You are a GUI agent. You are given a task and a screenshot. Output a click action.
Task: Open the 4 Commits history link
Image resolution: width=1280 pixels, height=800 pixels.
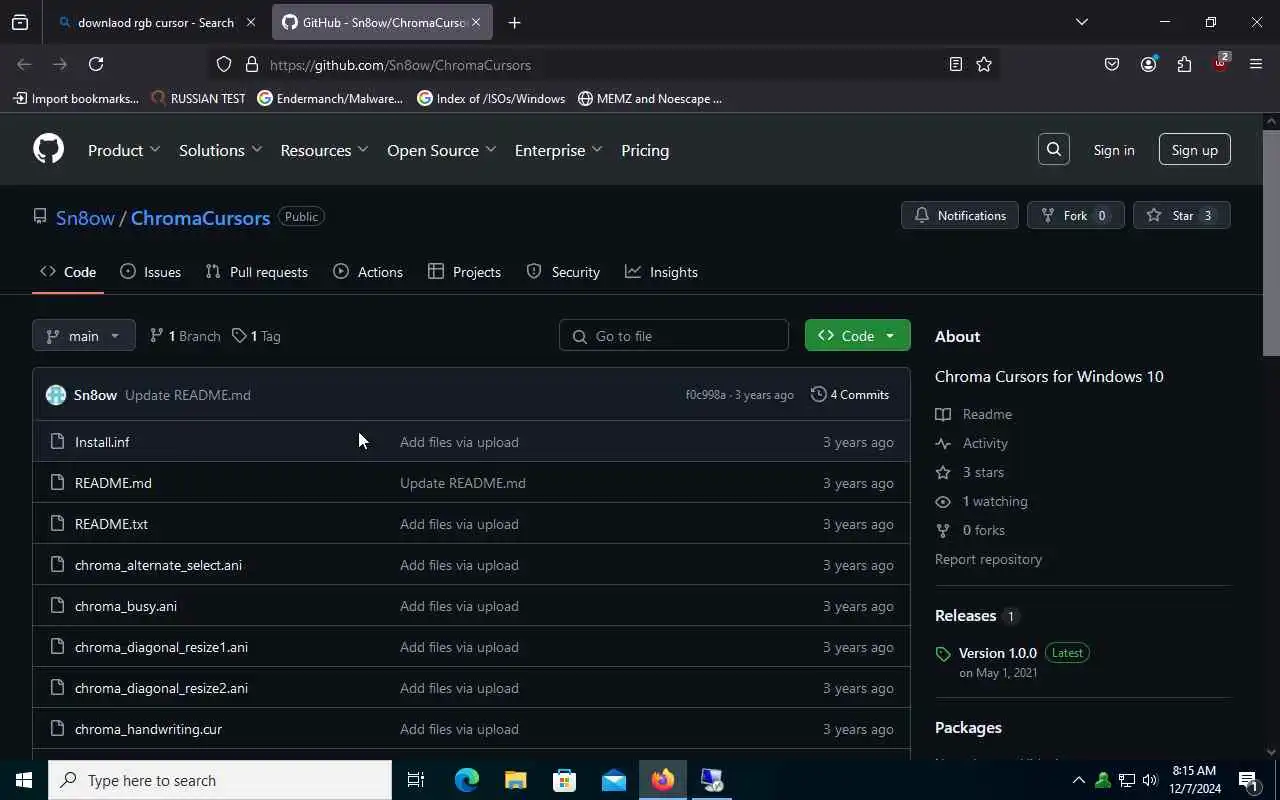(x=849, y=395)
